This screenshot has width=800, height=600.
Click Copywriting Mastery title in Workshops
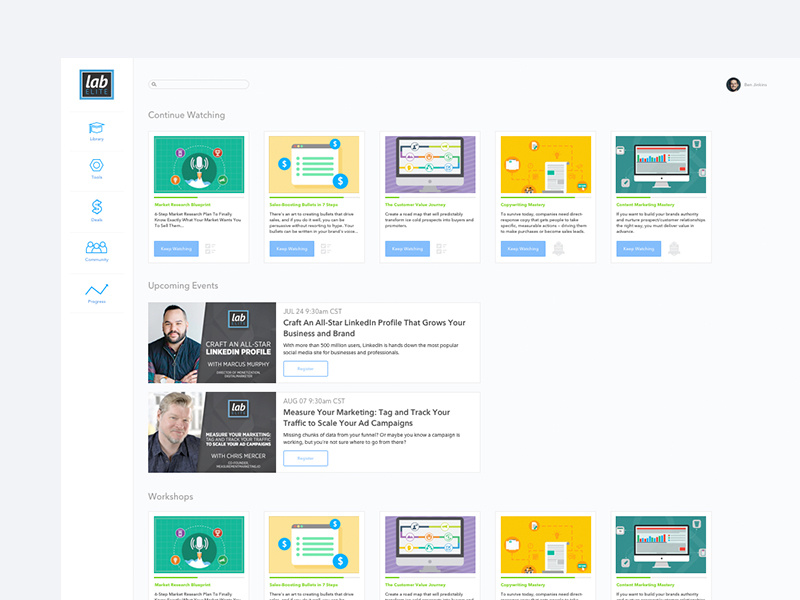coord(523,585)
